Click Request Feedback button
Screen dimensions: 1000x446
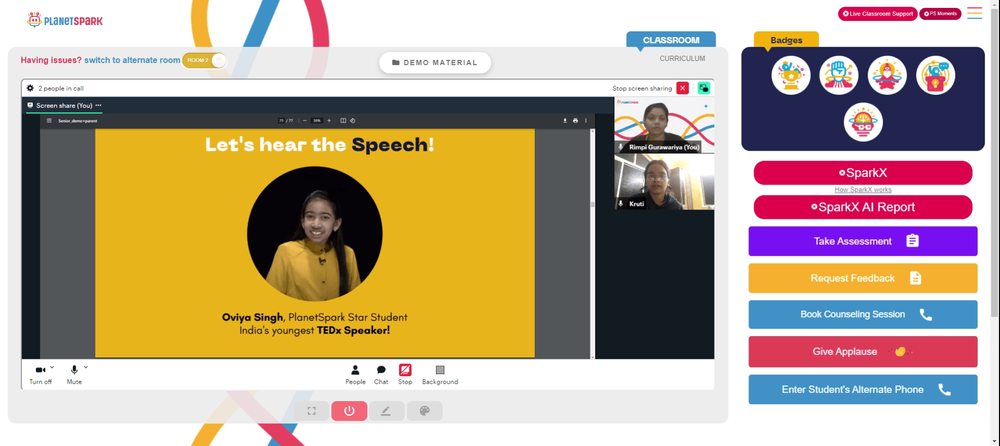[x=863, y=278]
